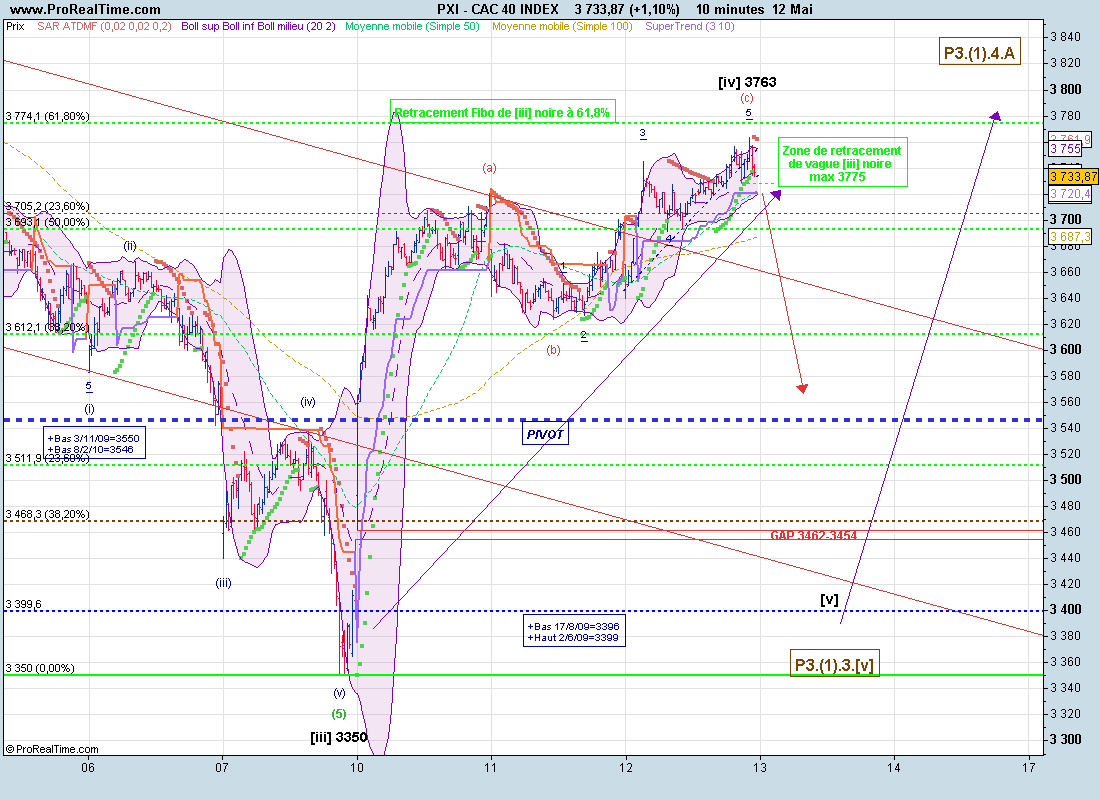This screenshot has height=800, width=1100.
Task: Click the green (5) wave label
Action: tap(339, 714)
